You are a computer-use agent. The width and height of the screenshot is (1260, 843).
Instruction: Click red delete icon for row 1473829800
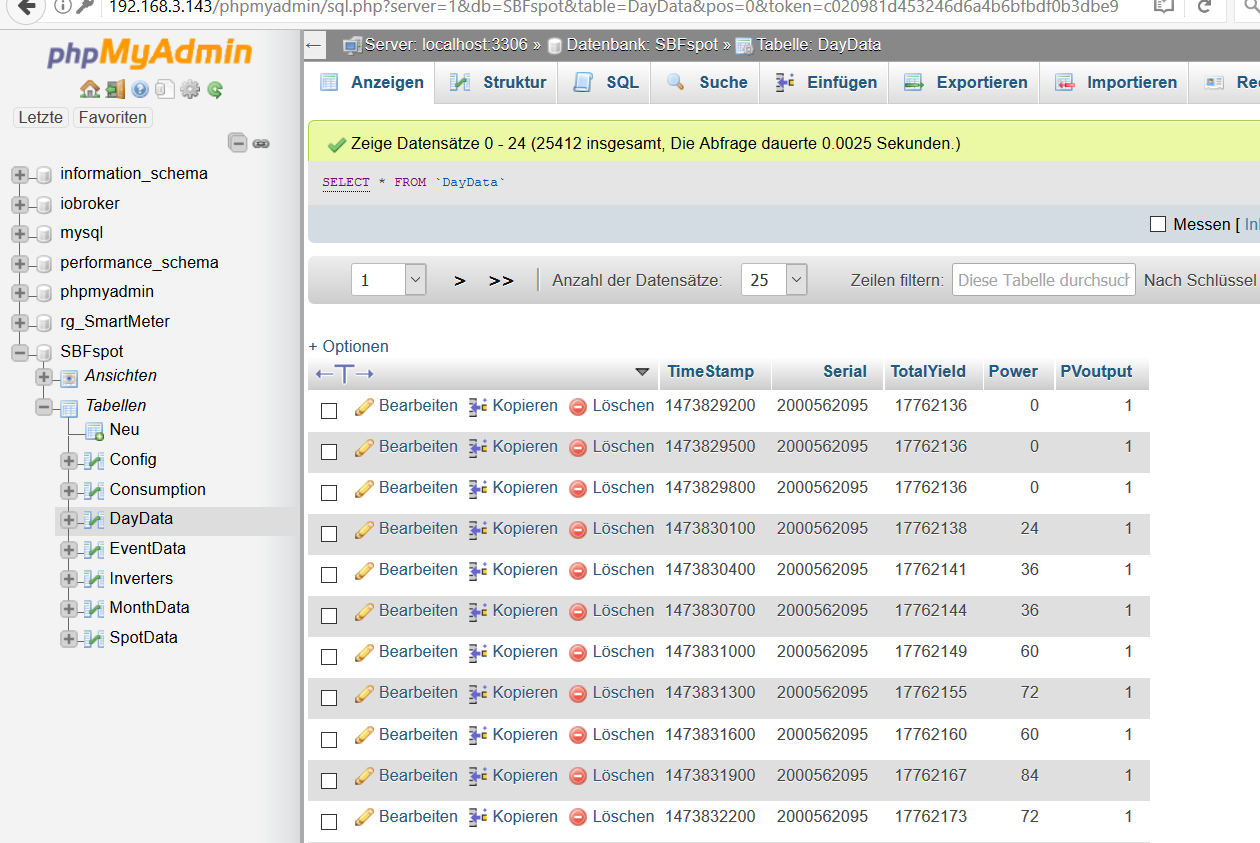578,489
